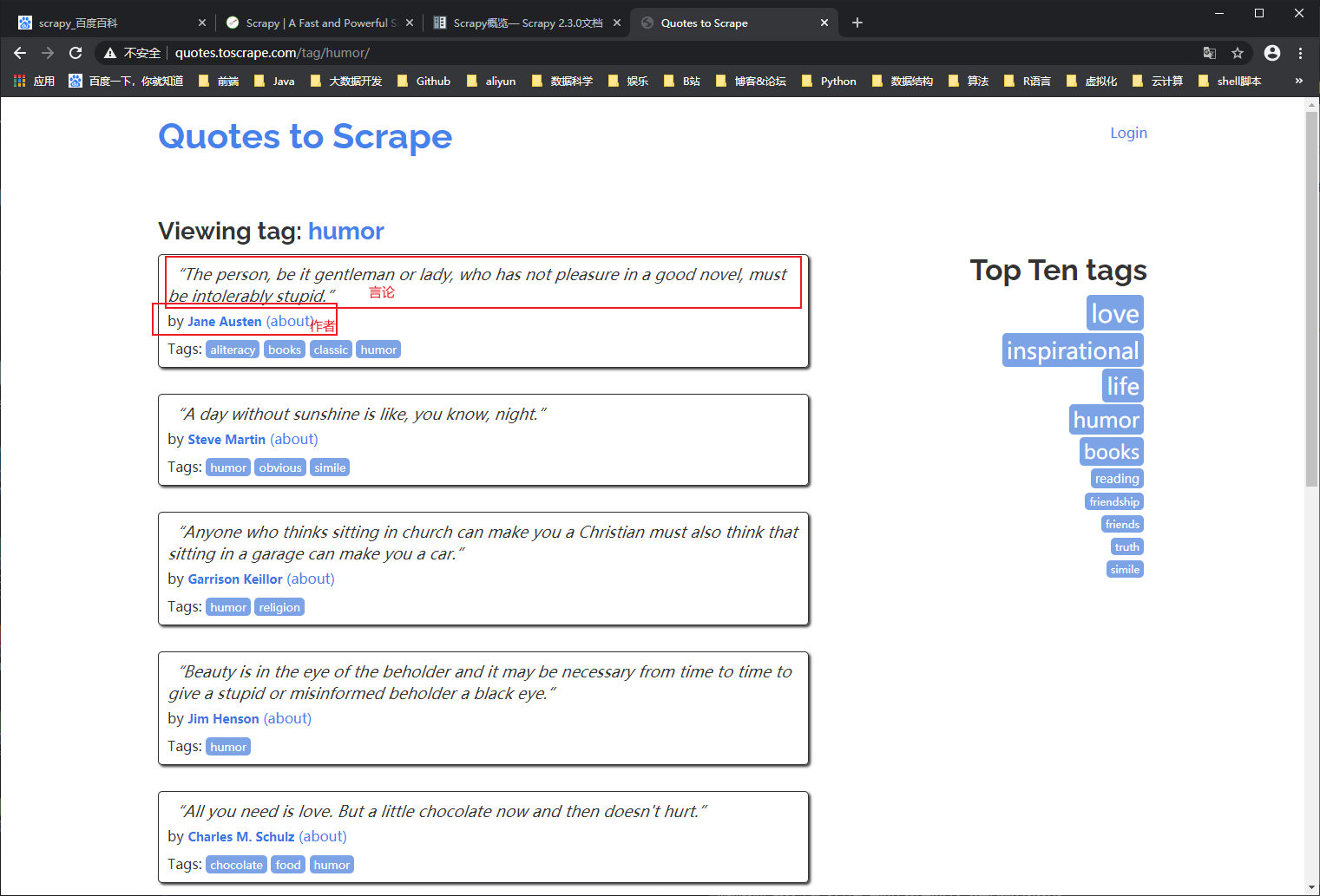Select books in Top Ten tags

1112,452
